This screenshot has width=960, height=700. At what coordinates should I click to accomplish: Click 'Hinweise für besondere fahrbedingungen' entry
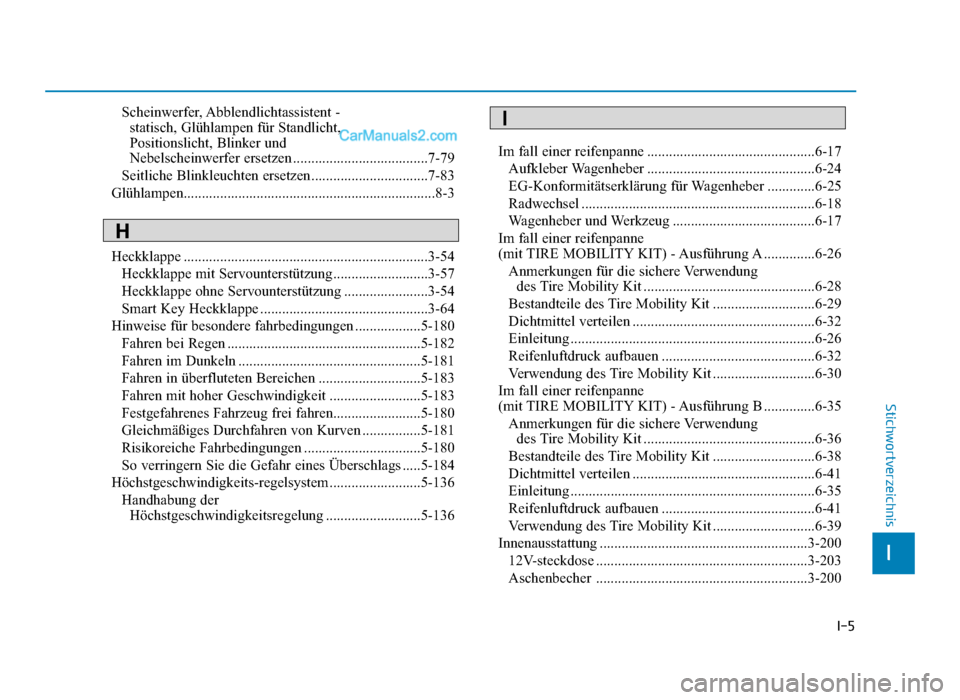click(283, 326)
